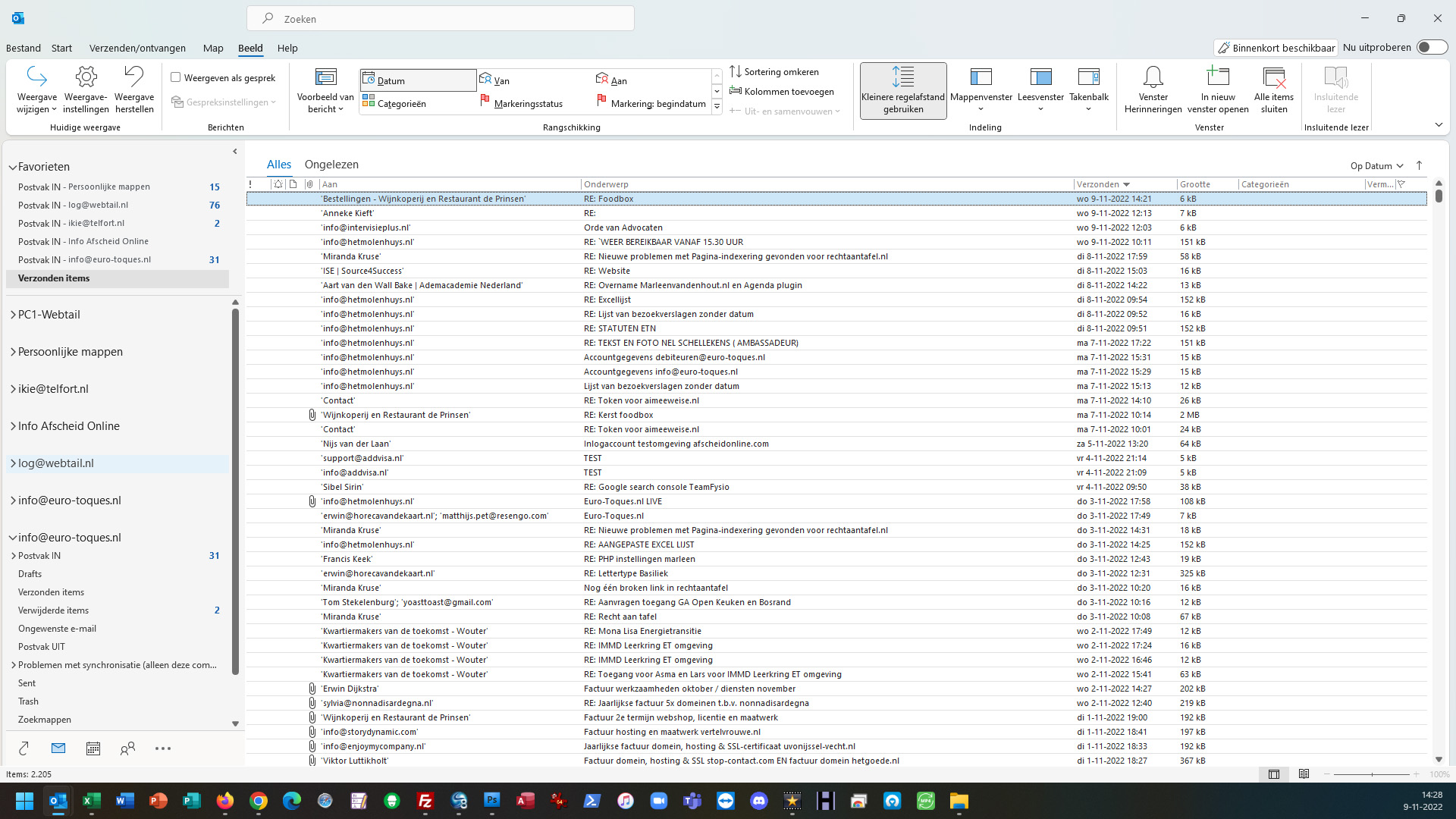Arrange messages by Categorieën

418,103
